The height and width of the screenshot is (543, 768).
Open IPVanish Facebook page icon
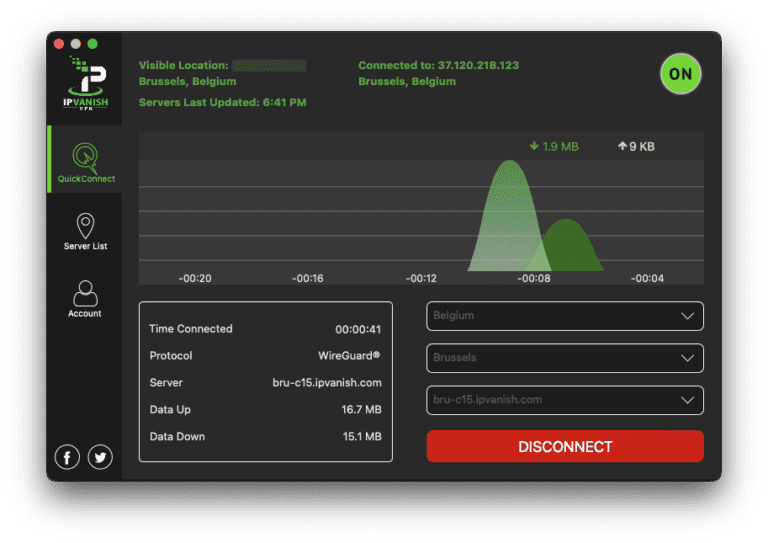coord(67,457)
